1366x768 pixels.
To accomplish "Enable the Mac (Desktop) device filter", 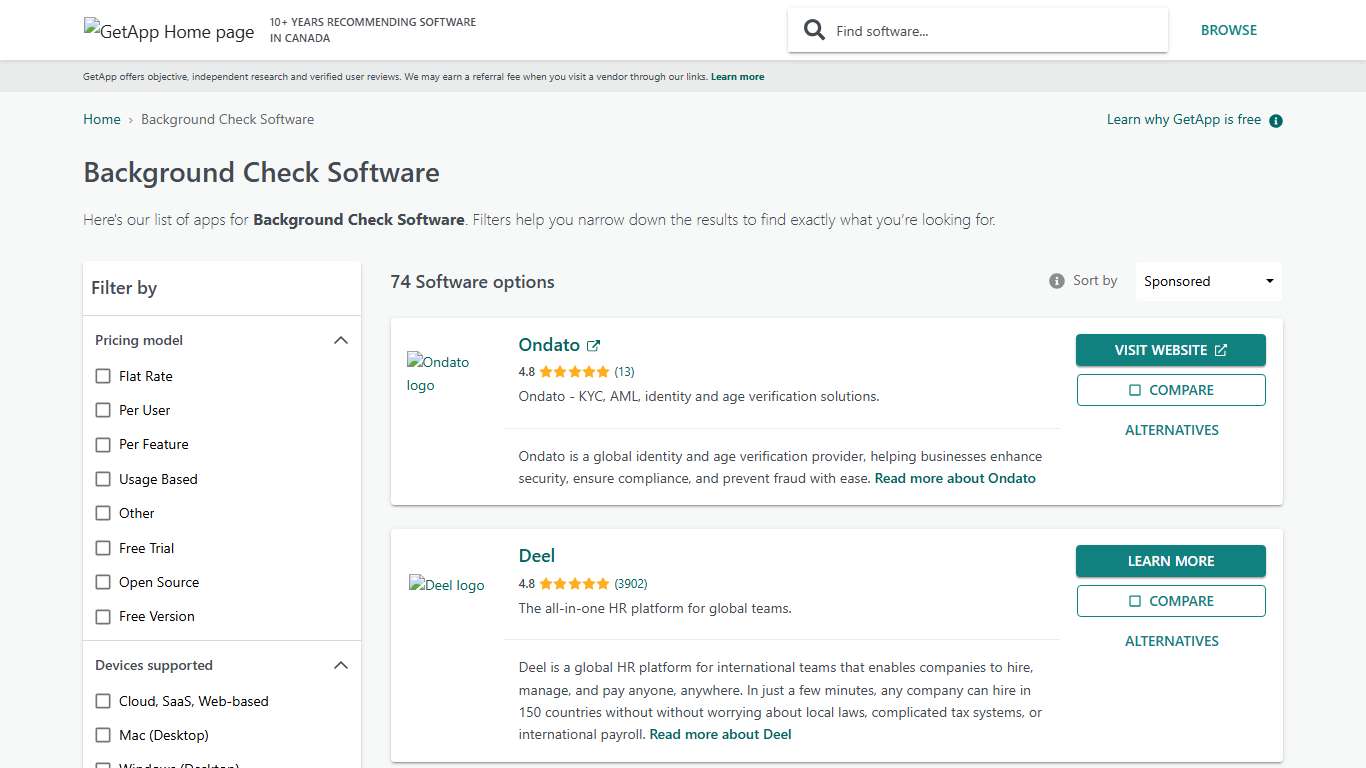I will [x=103, y=735].
